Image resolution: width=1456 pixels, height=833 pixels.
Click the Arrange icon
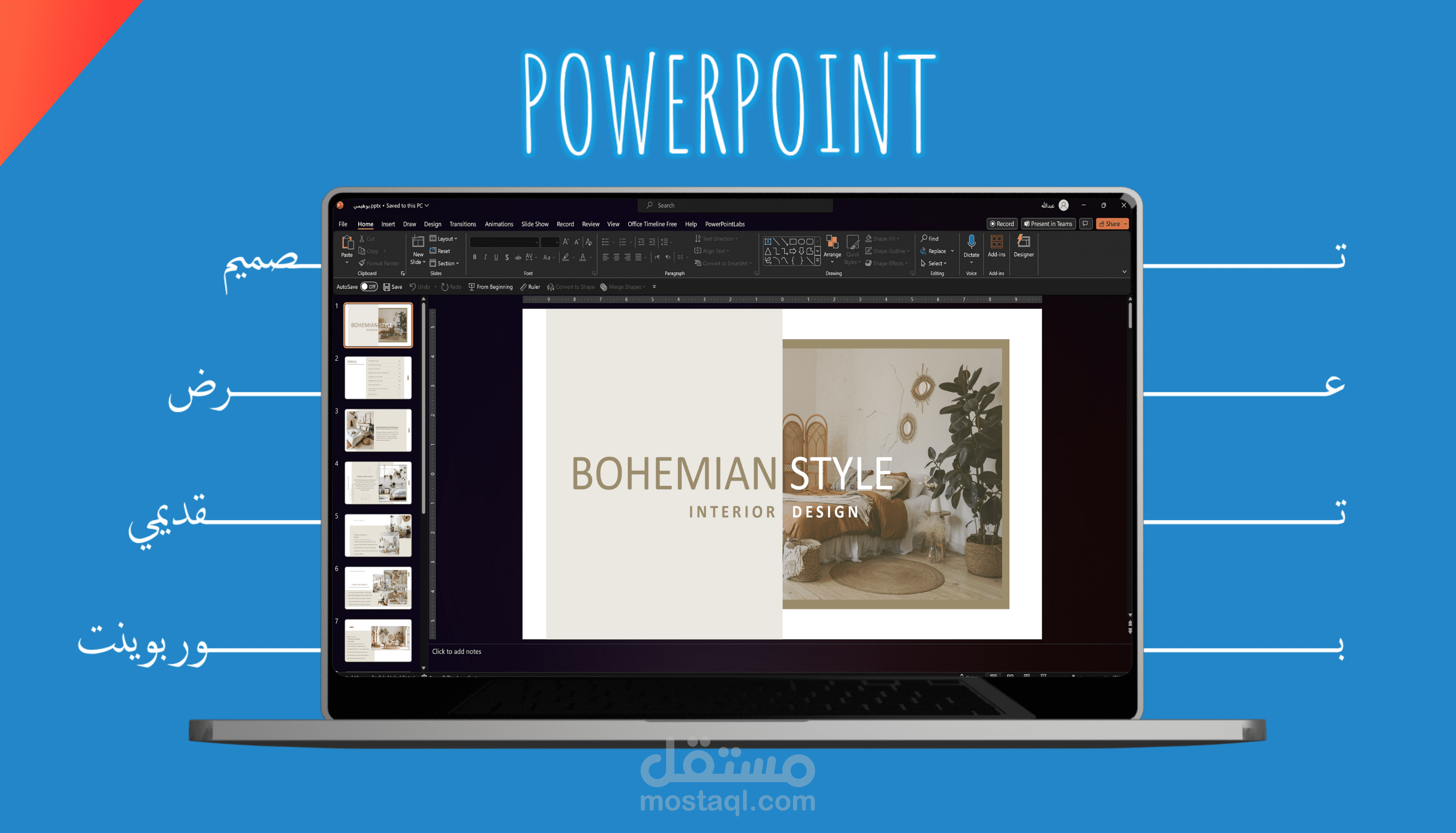pos(832,242)
